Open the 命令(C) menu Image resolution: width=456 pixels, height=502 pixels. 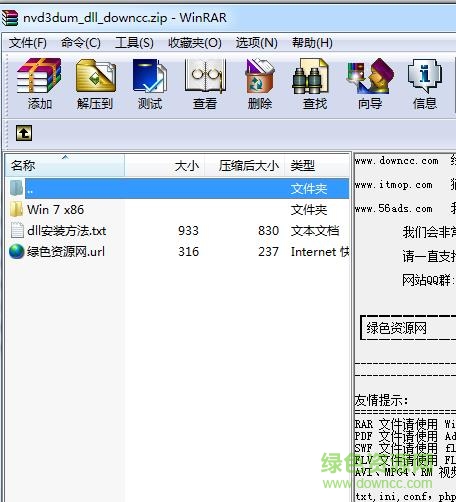tap(81, 43)
